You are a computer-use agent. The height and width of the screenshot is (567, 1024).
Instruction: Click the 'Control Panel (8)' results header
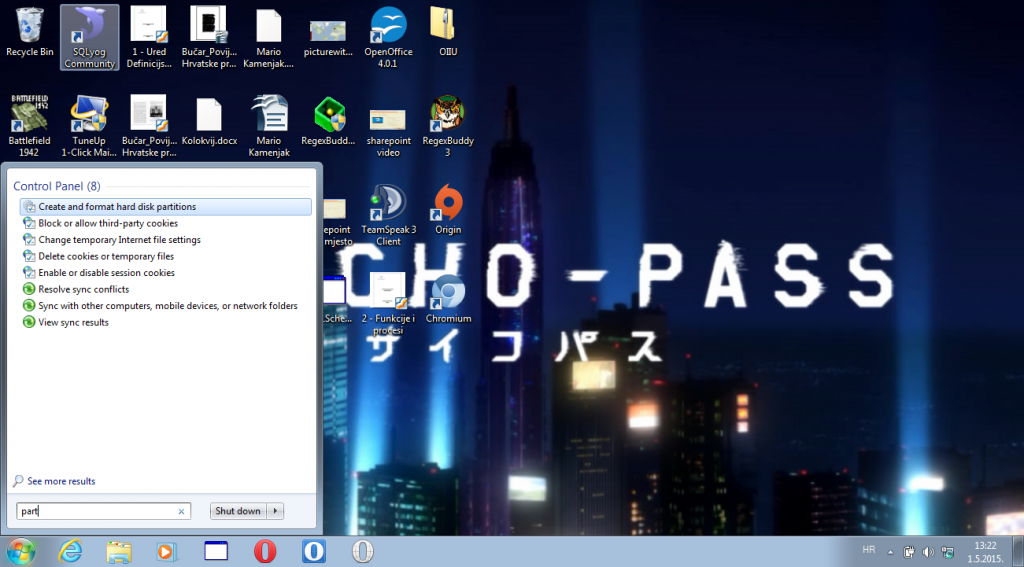(x=57, y=186)
